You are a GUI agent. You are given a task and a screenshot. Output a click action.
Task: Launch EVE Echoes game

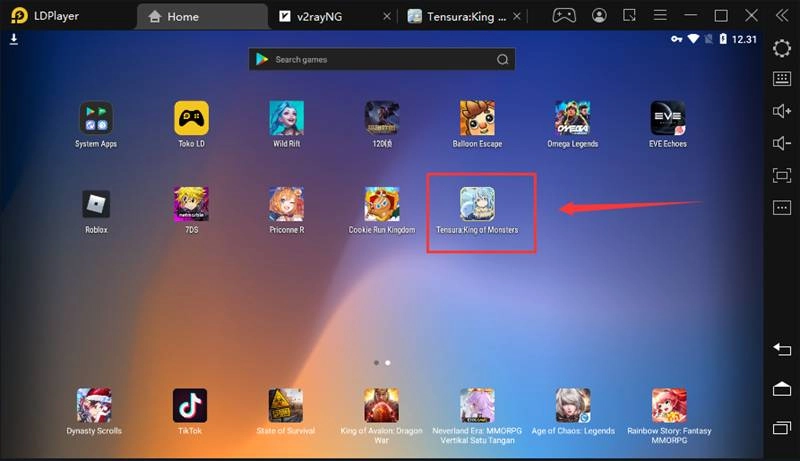pos(667,118)
